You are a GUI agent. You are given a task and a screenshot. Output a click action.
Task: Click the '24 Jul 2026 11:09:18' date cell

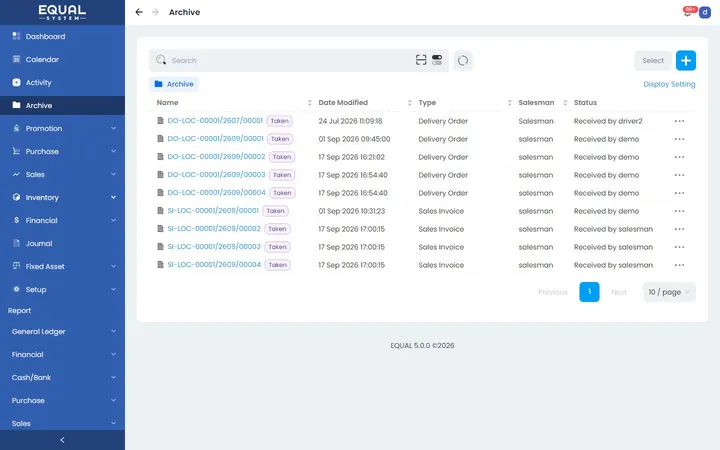tap(350, 121)
